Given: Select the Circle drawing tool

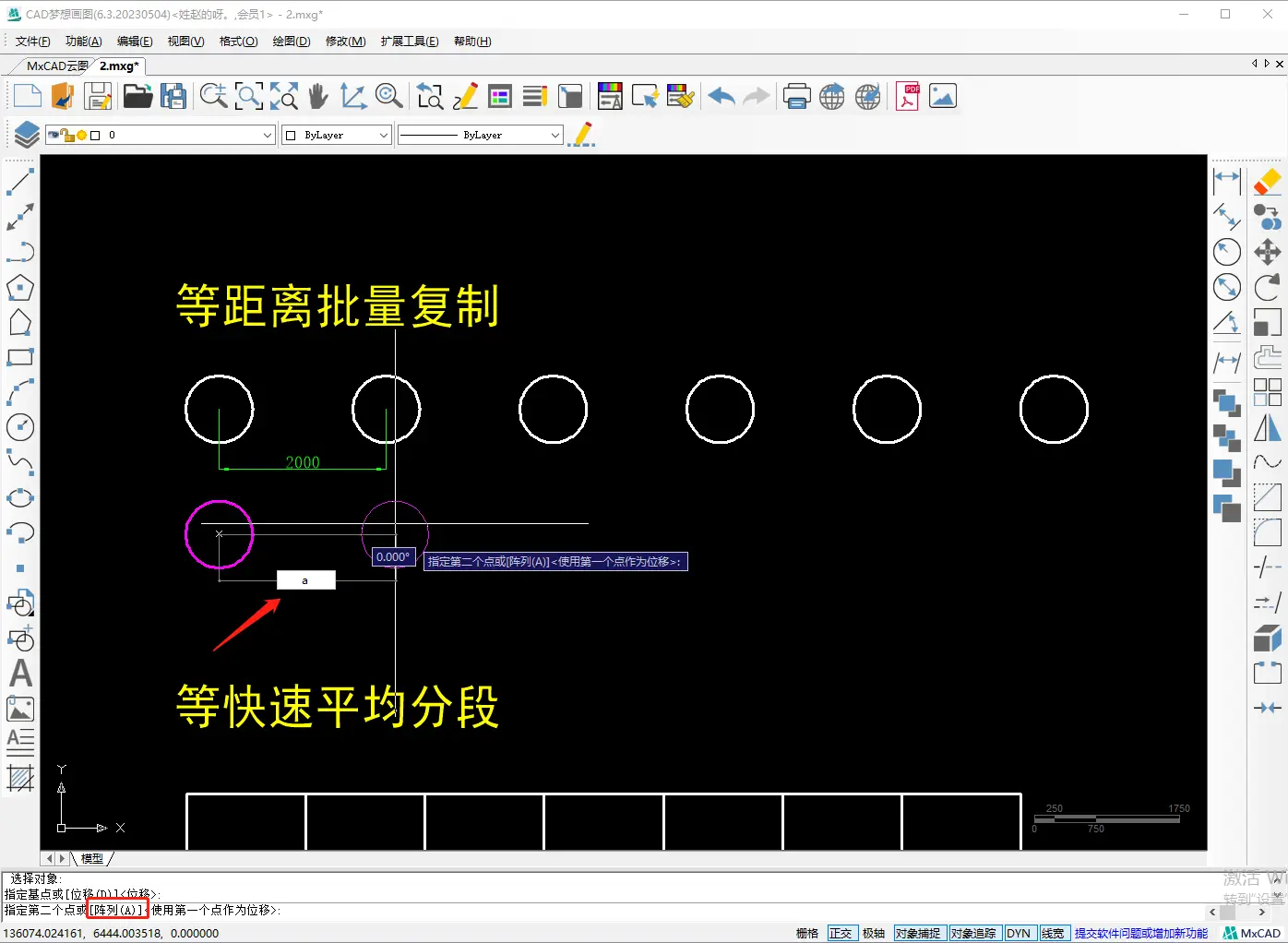Looking at the screenshot, I should (x=20, y=427).
